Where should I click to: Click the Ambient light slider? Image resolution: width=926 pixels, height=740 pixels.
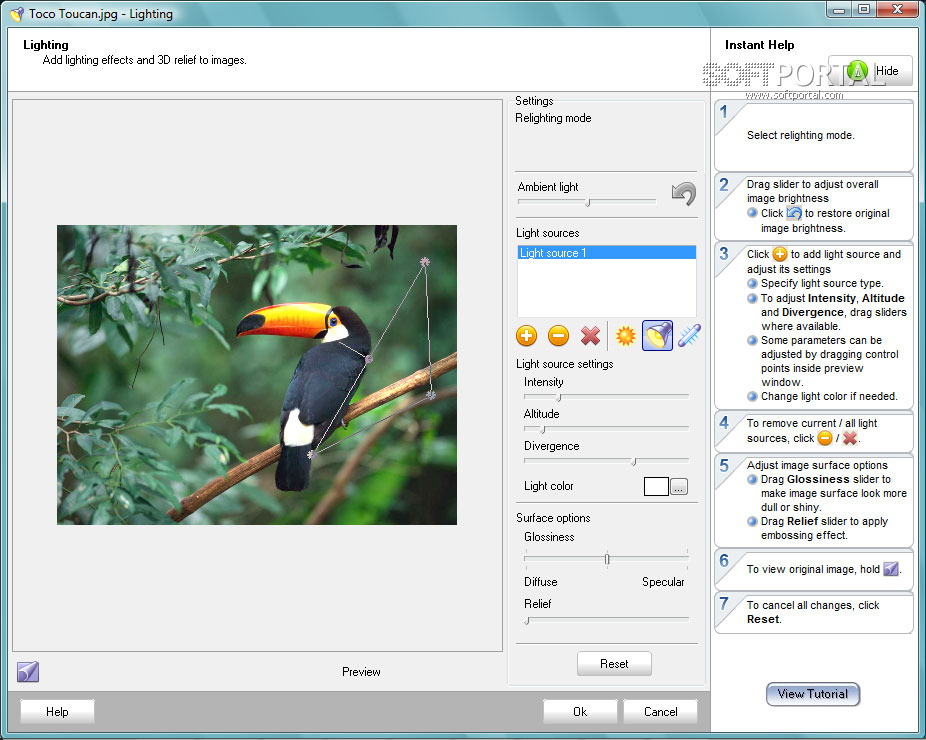(587, 202)
